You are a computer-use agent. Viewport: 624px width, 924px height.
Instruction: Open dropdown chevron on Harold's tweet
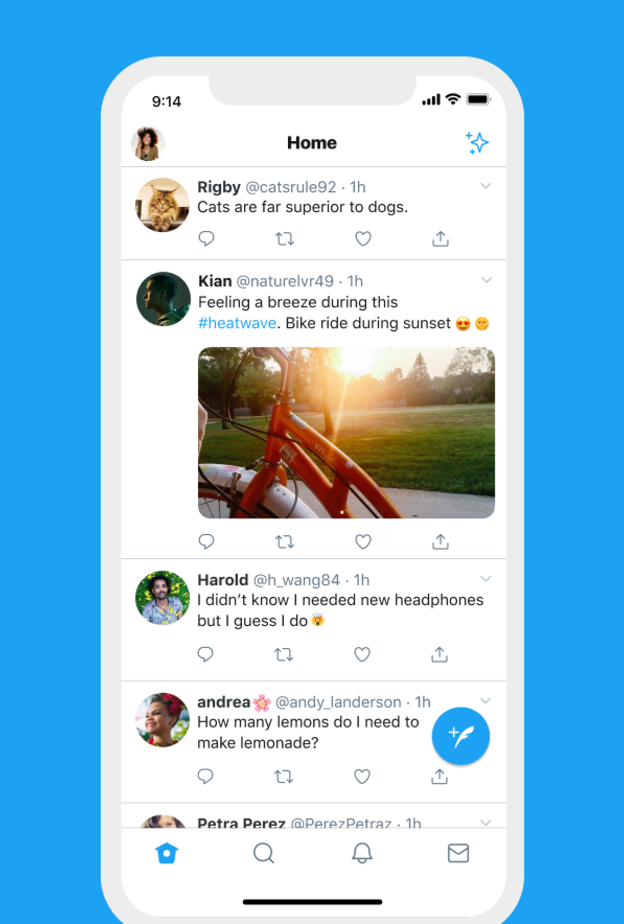pyautogui.click(x=486, y=579)
